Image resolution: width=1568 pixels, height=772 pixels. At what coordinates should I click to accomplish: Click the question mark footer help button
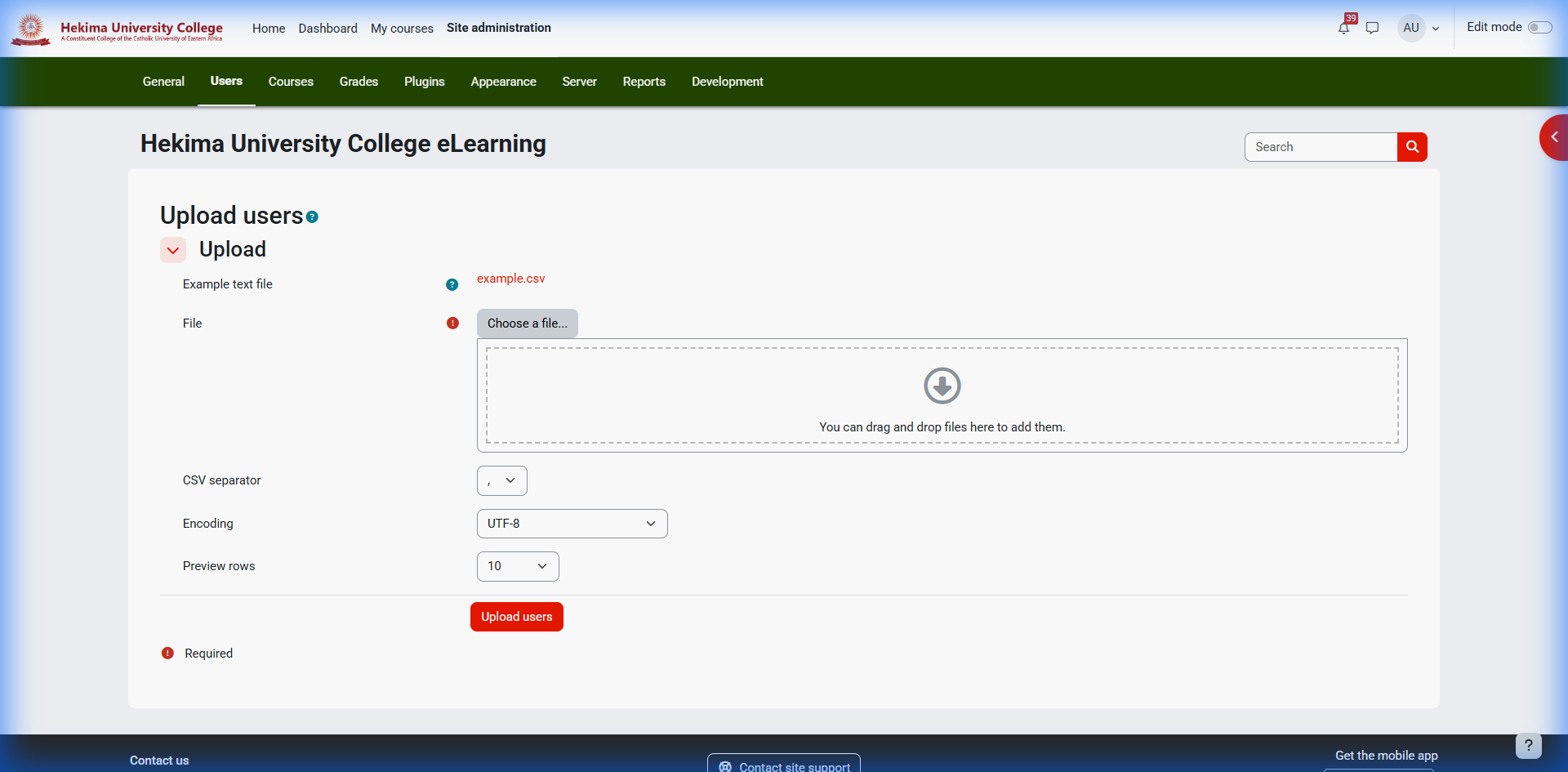pyautogui.click(x=1529, y=745)
